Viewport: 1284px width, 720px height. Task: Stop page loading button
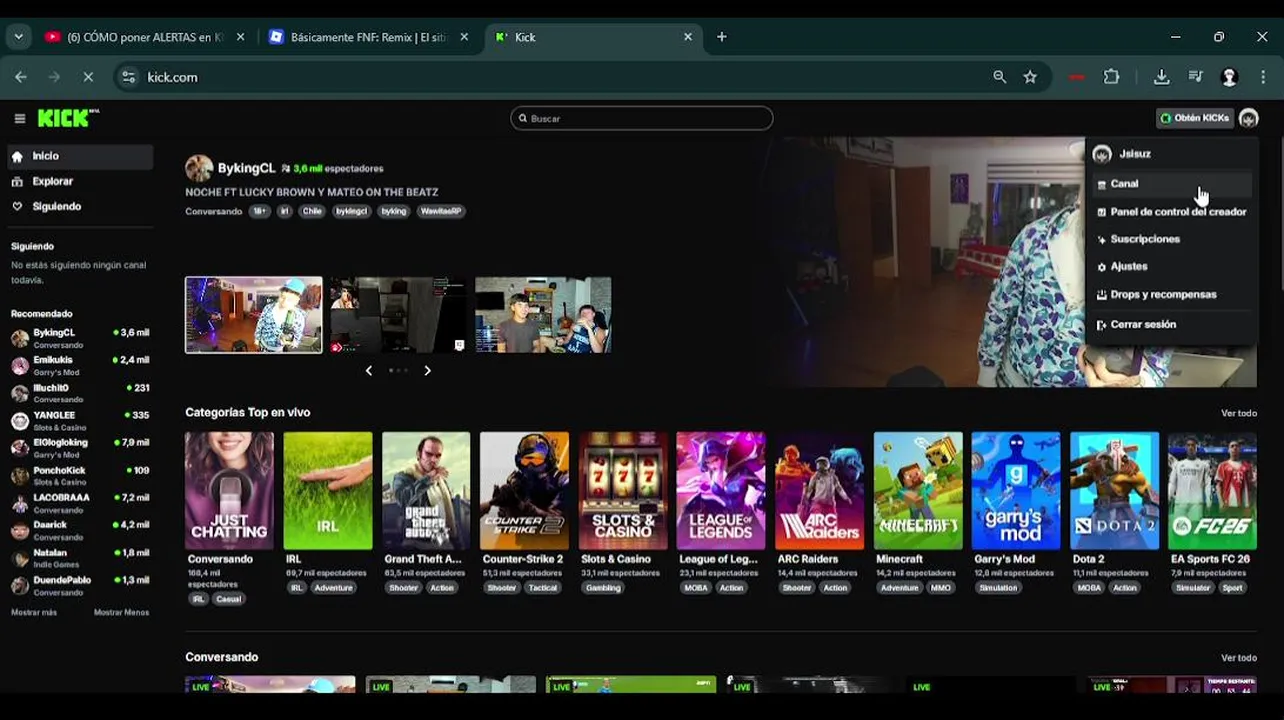pos(87,77)
